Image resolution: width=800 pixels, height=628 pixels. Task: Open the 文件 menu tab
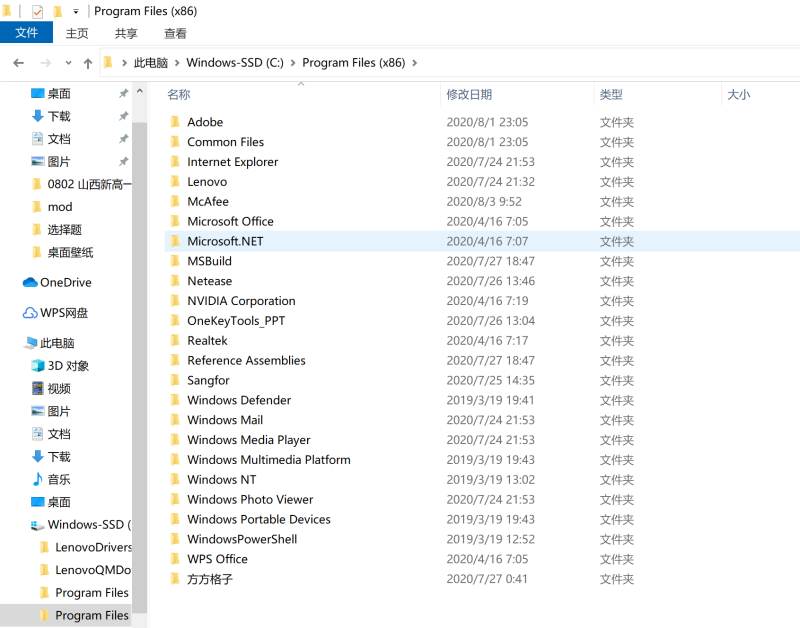pos(27,33)
